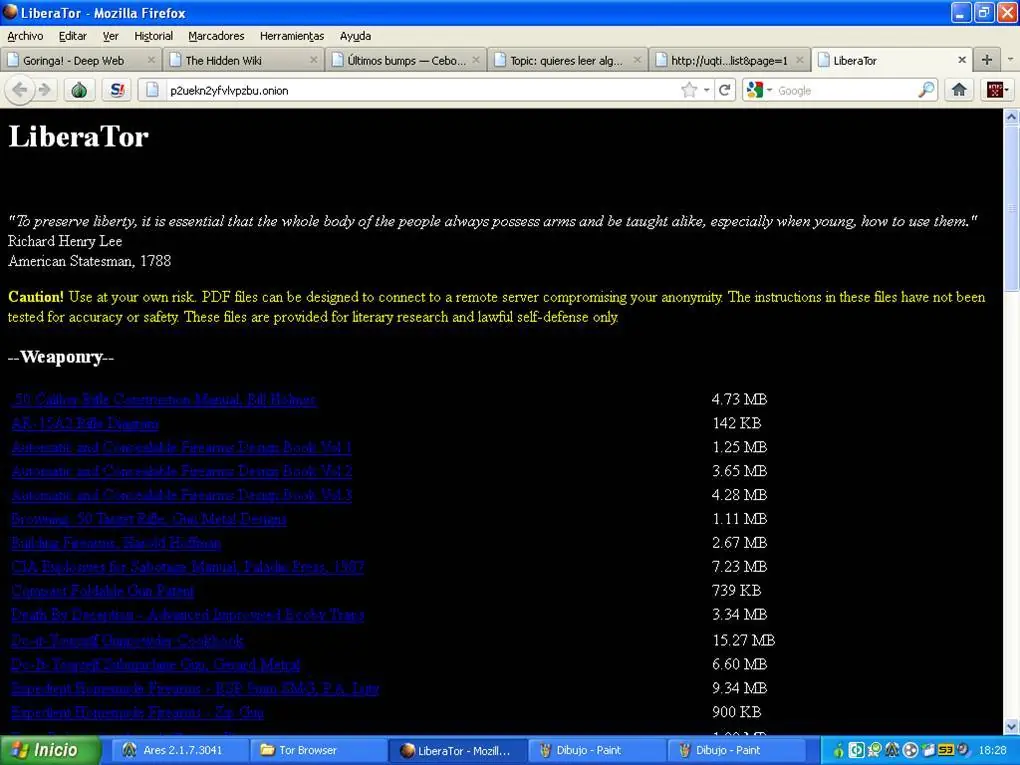Switch to the first Dibujo - Paint taskbar item
This screenshot has height=765, width=1020.
(597, 750)
